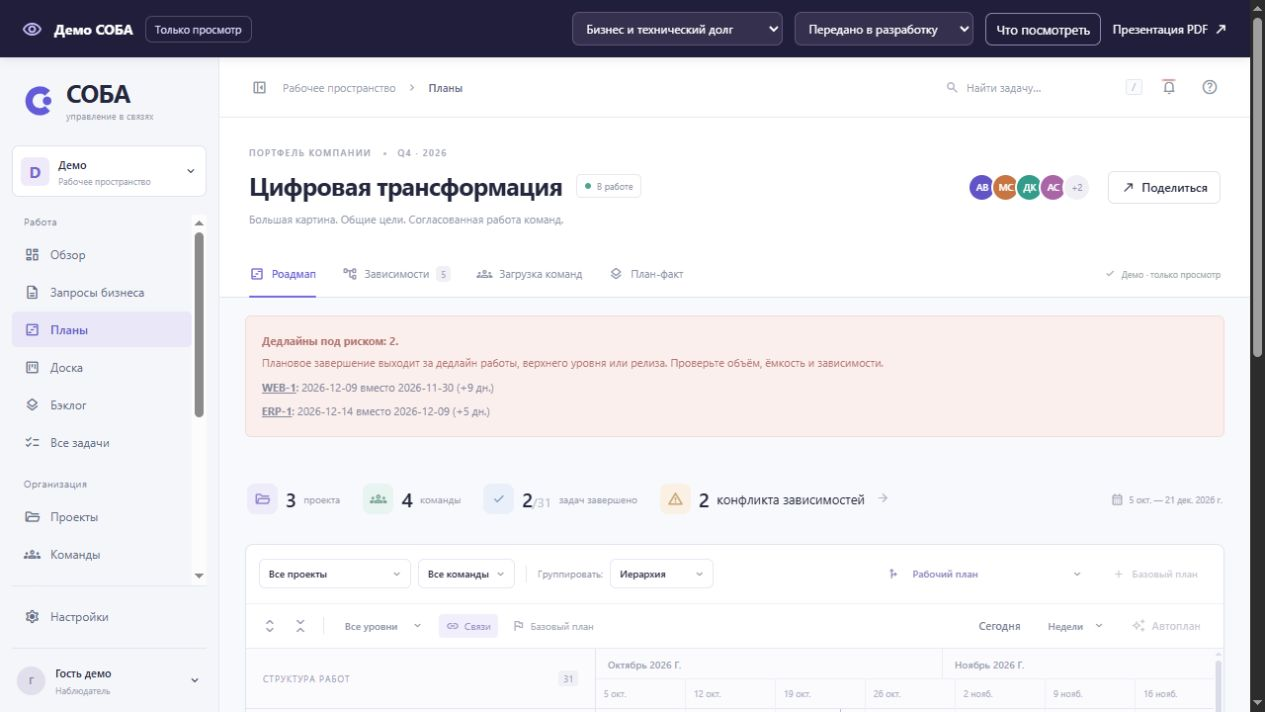Screen dimensions: 1265x712
Task: Open Презентация PDF link
Action: 1169,29
